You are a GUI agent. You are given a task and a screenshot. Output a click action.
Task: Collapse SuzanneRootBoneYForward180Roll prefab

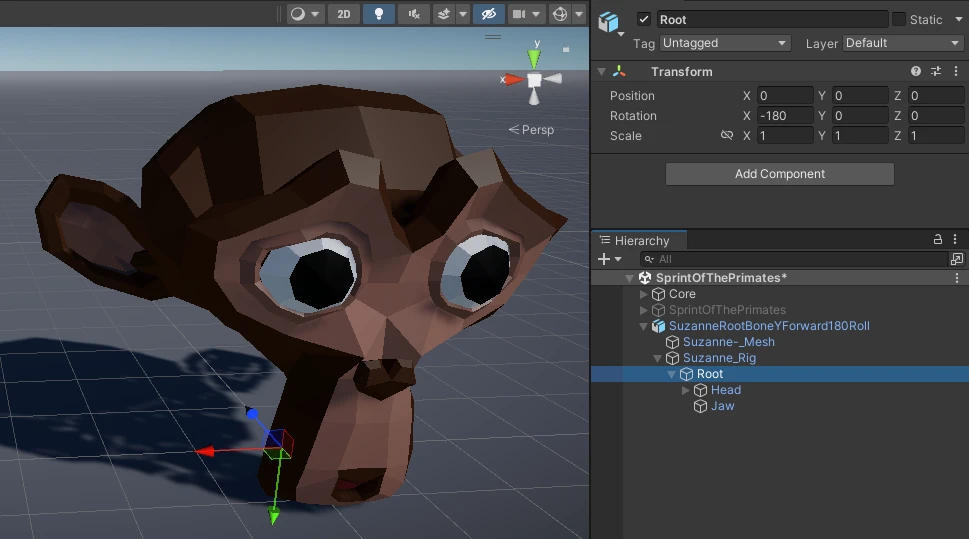[643, 326]
